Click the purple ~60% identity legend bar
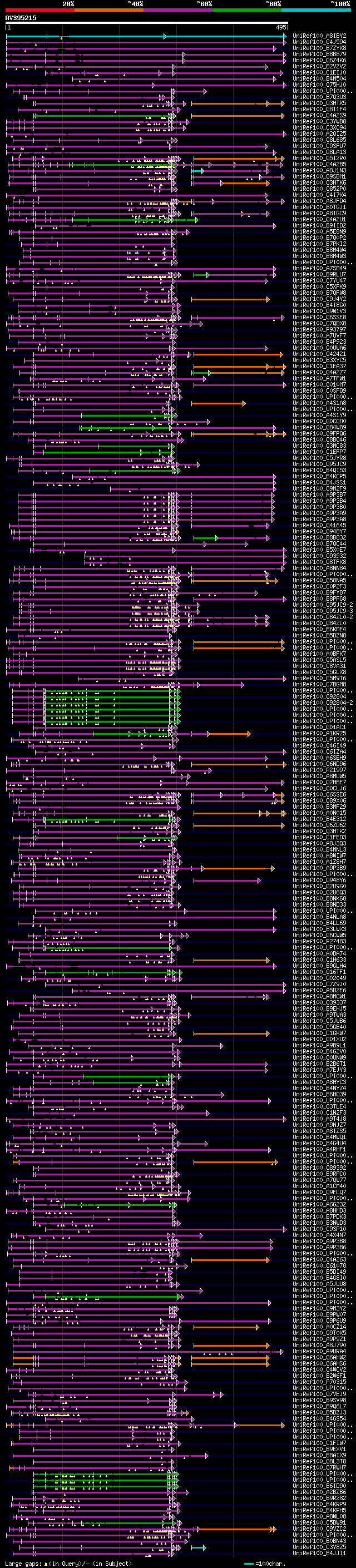This screenshot has width=356, height=1568. click(179, 10)
